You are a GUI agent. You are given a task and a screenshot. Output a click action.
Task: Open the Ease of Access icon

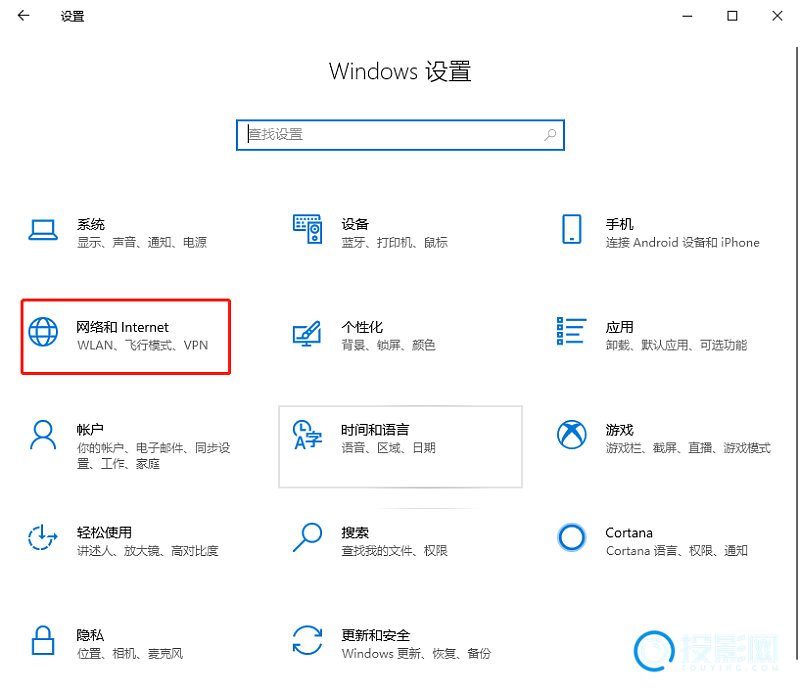coord(42,538)
